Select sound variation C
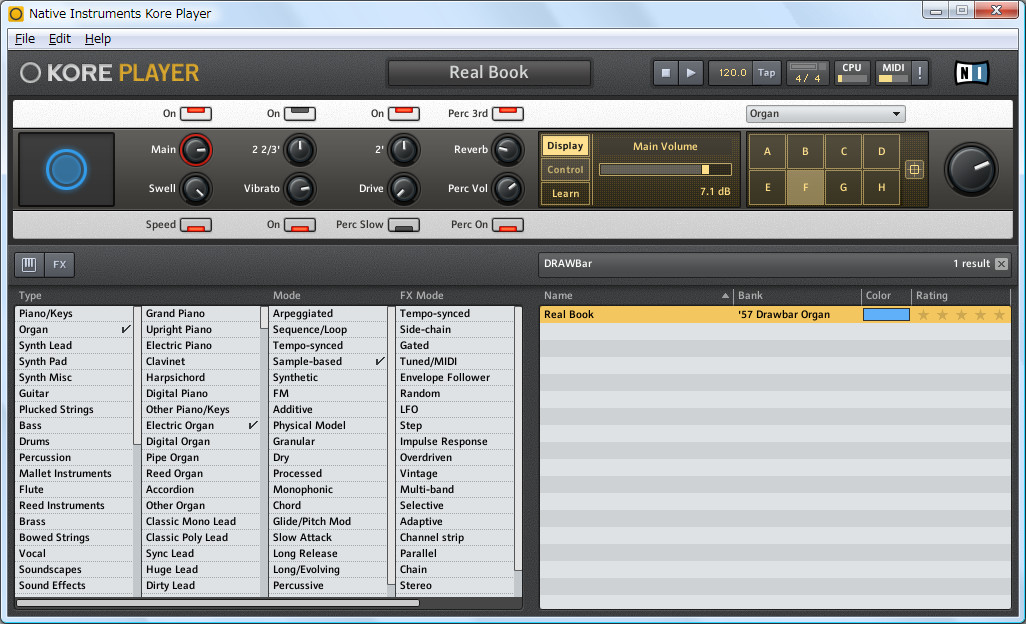Image resolution: width=1026 pixels, height=624 pixels. point(843,151)
